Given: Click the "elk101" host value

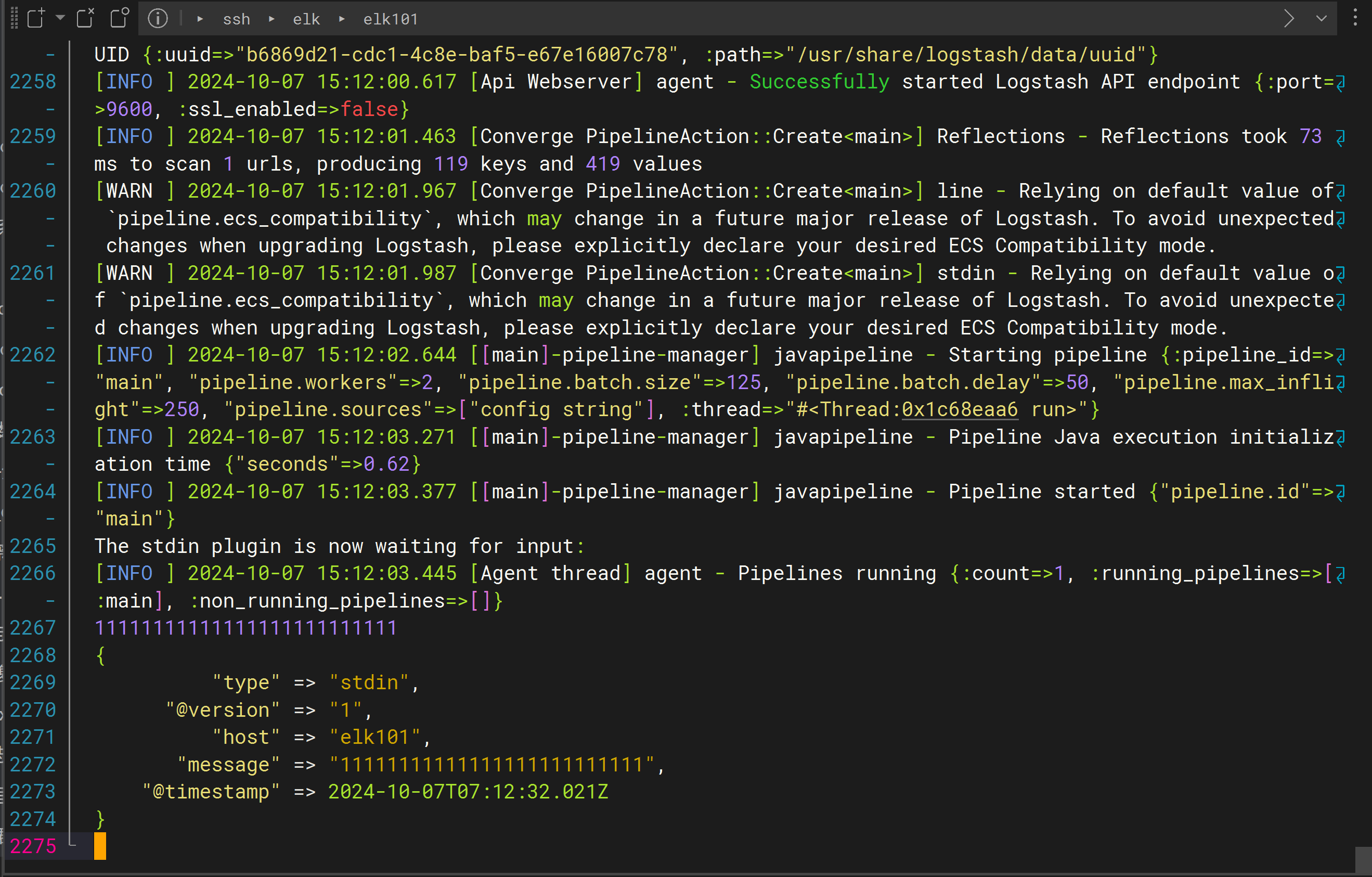Looking at the screenshot, I should [x=375, y=738].
